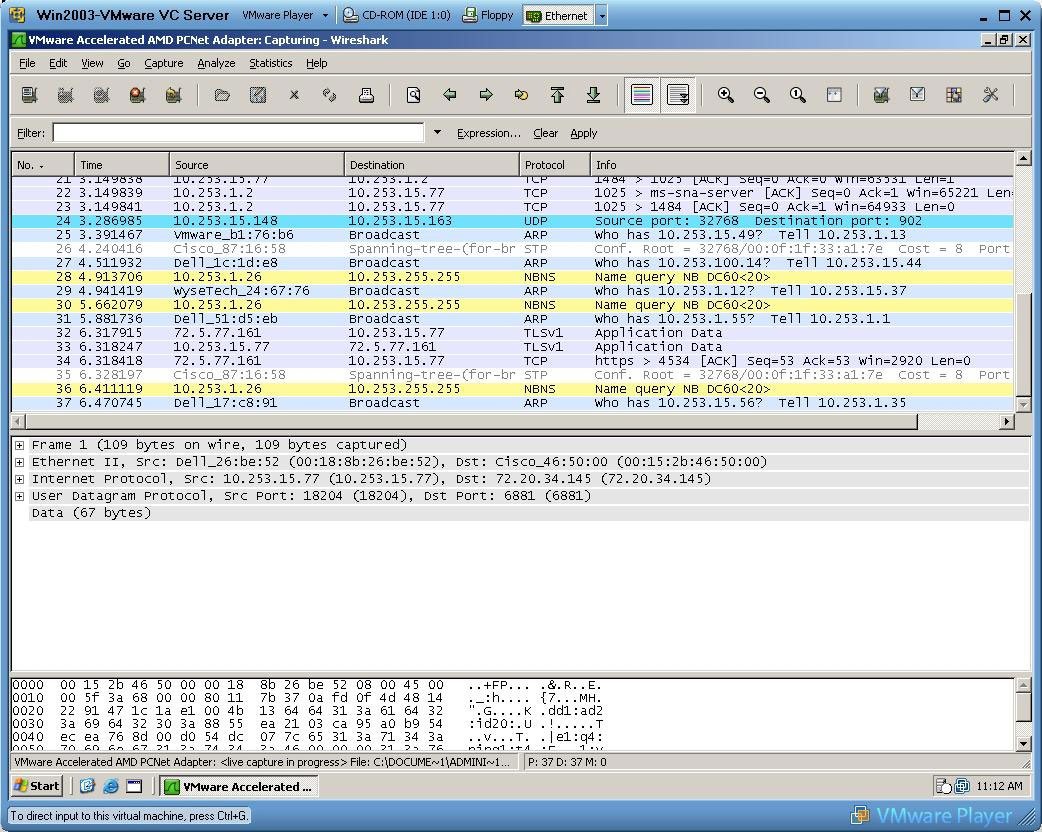Viewport: 1042px width, 832px height.
Task: Expand the Frame 1 tree node
Action: pos(19,445)
